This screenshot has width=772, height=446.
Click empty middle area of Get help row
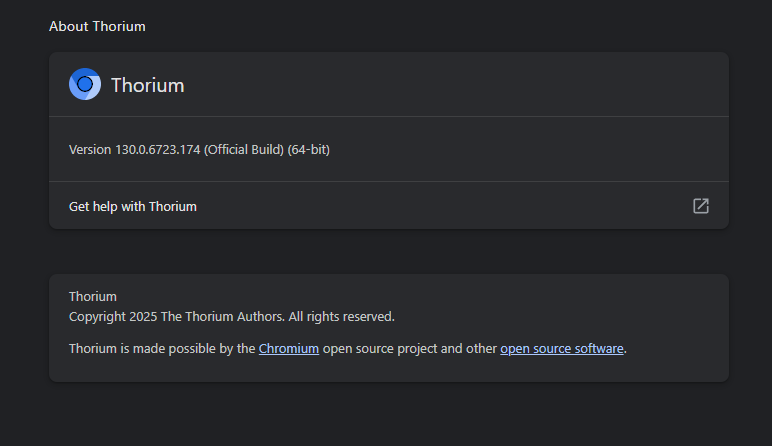pyautogui.click(x=440, y=207)
